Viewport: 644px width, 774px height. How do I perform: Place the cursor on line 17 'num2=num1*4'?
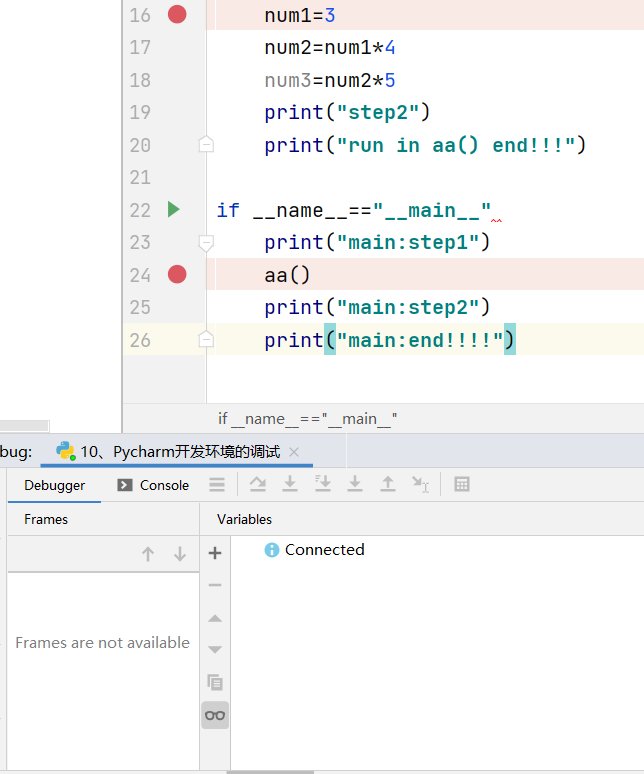coord(330,47)
